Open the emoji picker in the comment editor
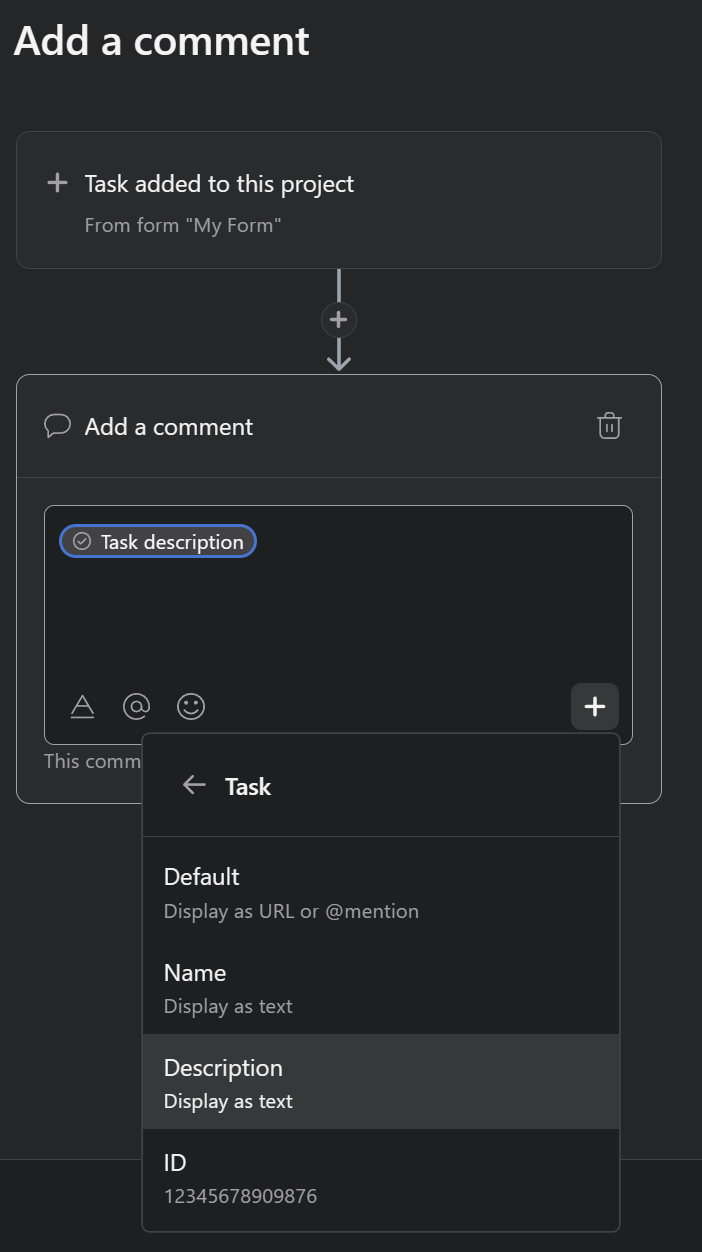Image resolution: width=702 pixels, height=1252 pixels. 190,706
